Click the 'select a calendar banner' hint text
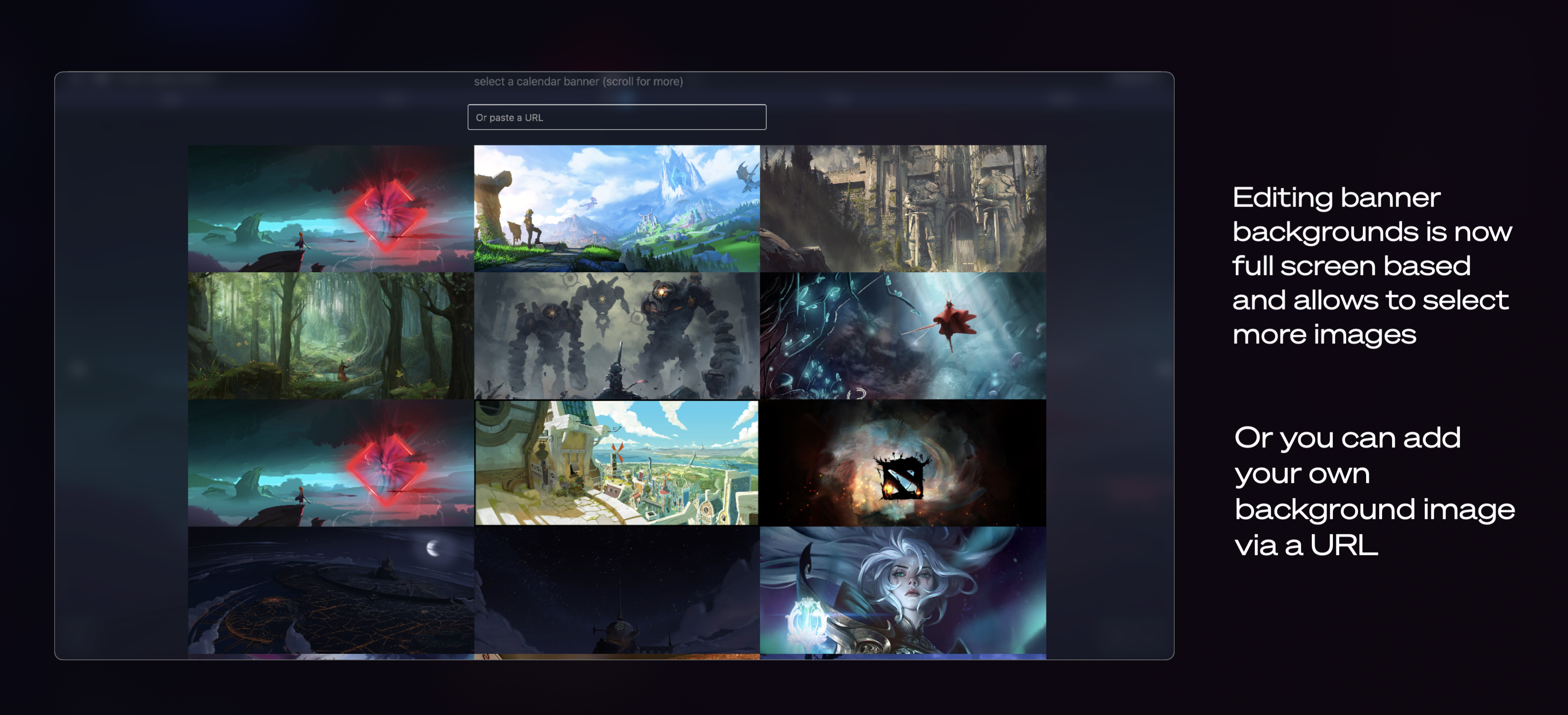The height and width of the screenshot is (715, 1568). pos(578,82)
